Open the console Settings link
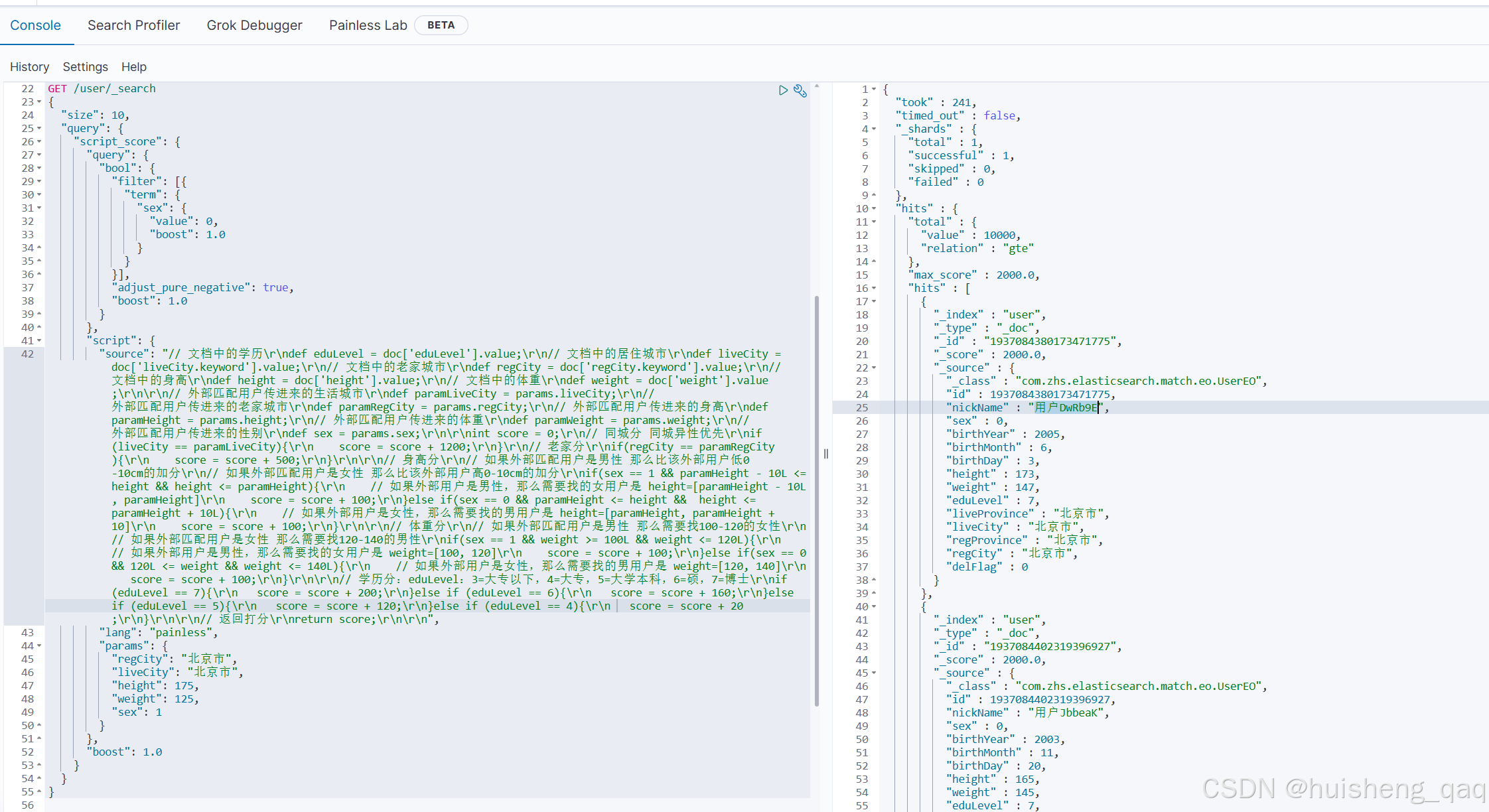Viewport: 1489px width, 812px height. pos(85,67)
